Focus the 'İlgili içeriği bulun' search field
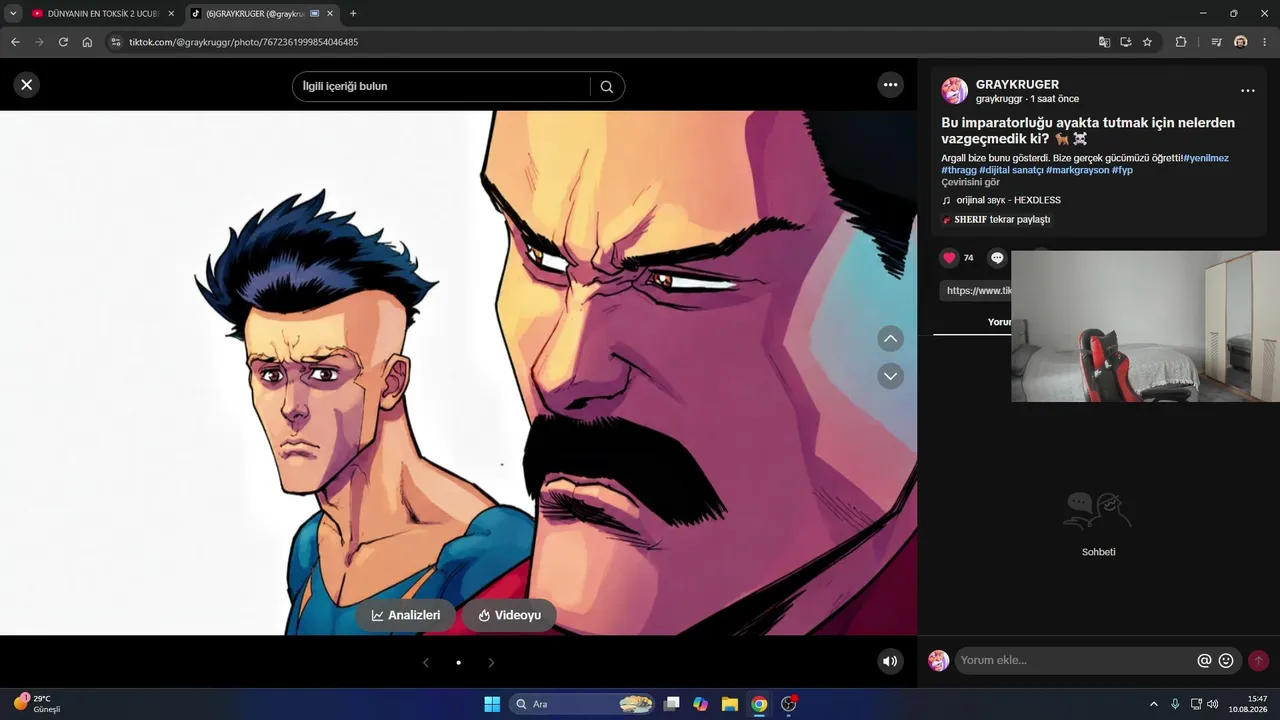The width and height of the screenshot is (1280, 720). click(x=441, y=87)
